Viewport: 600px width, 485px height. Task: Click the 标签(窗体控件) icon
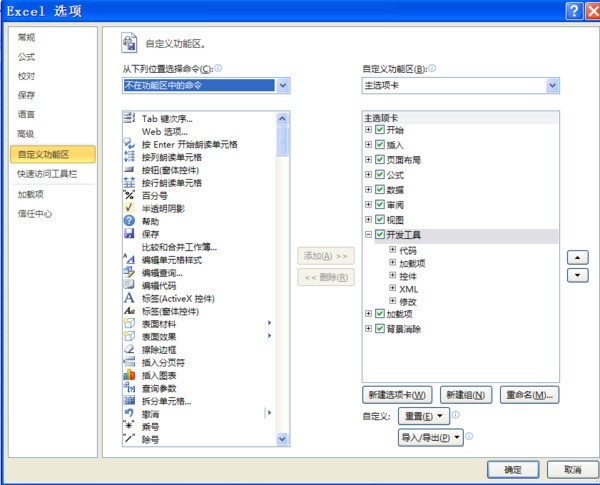point(129,311)
